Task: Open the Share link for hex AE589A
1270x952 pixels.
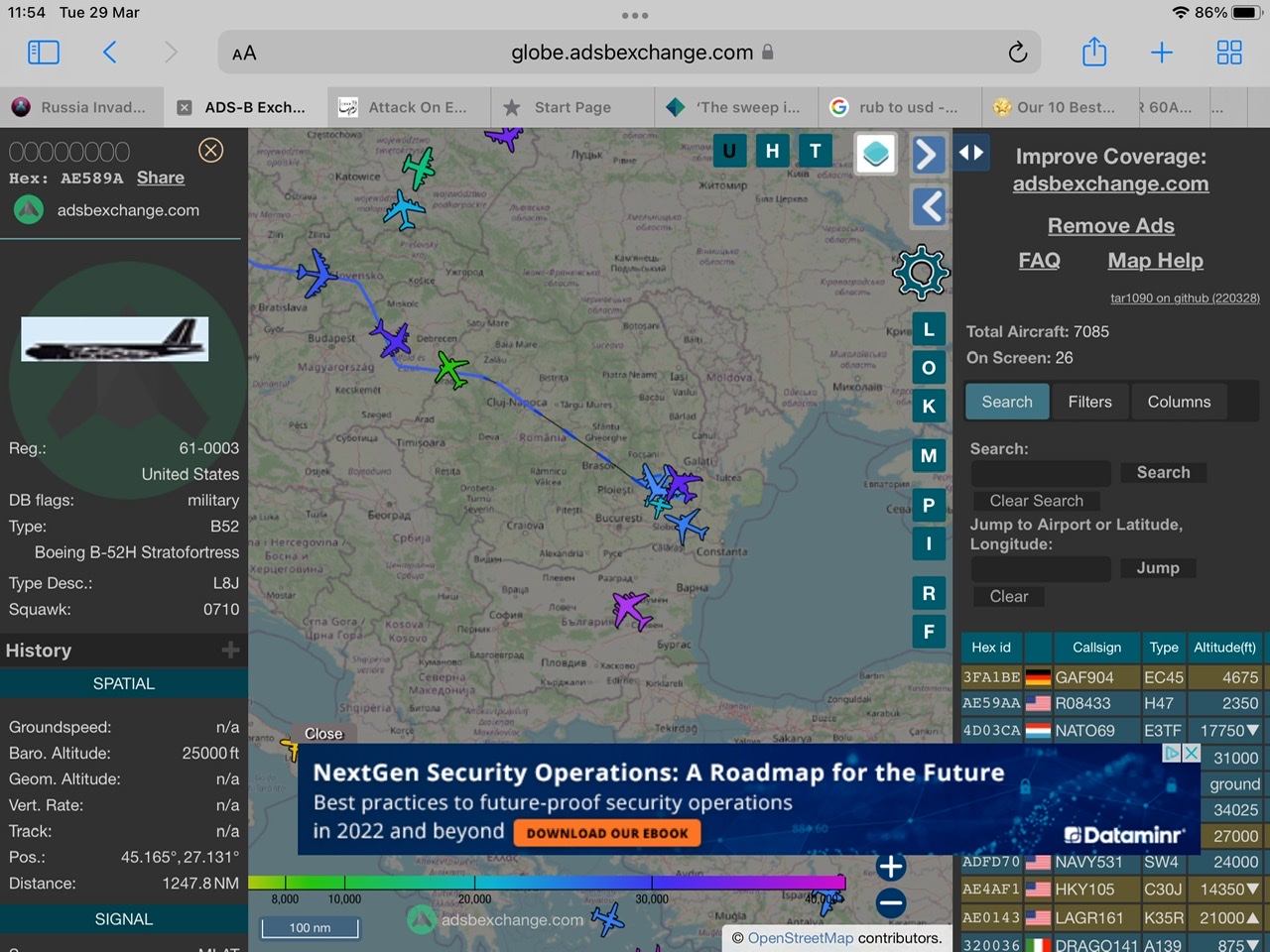Action: [x=161, y=178]
